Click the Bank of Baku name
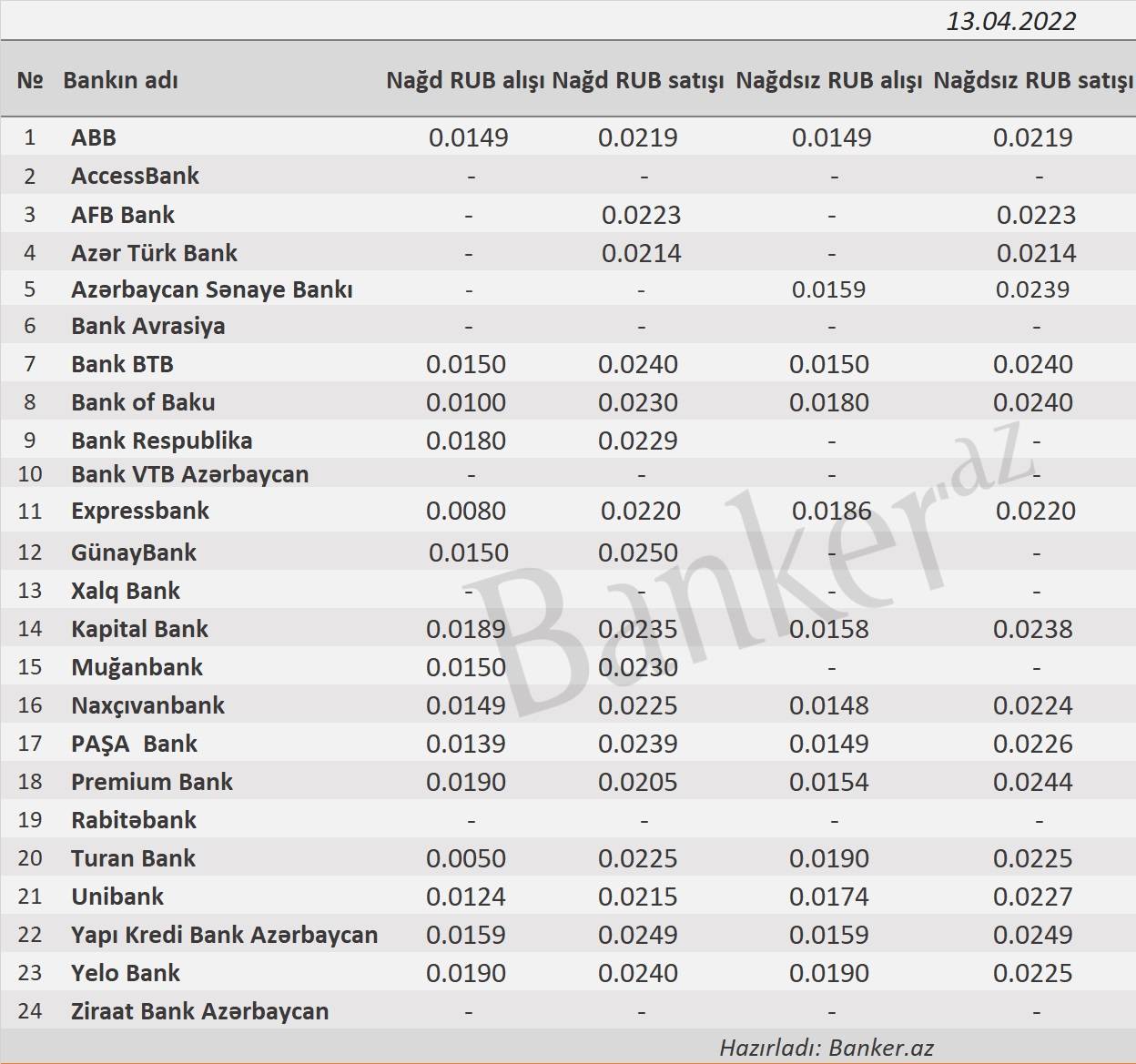 pos(143,402)
